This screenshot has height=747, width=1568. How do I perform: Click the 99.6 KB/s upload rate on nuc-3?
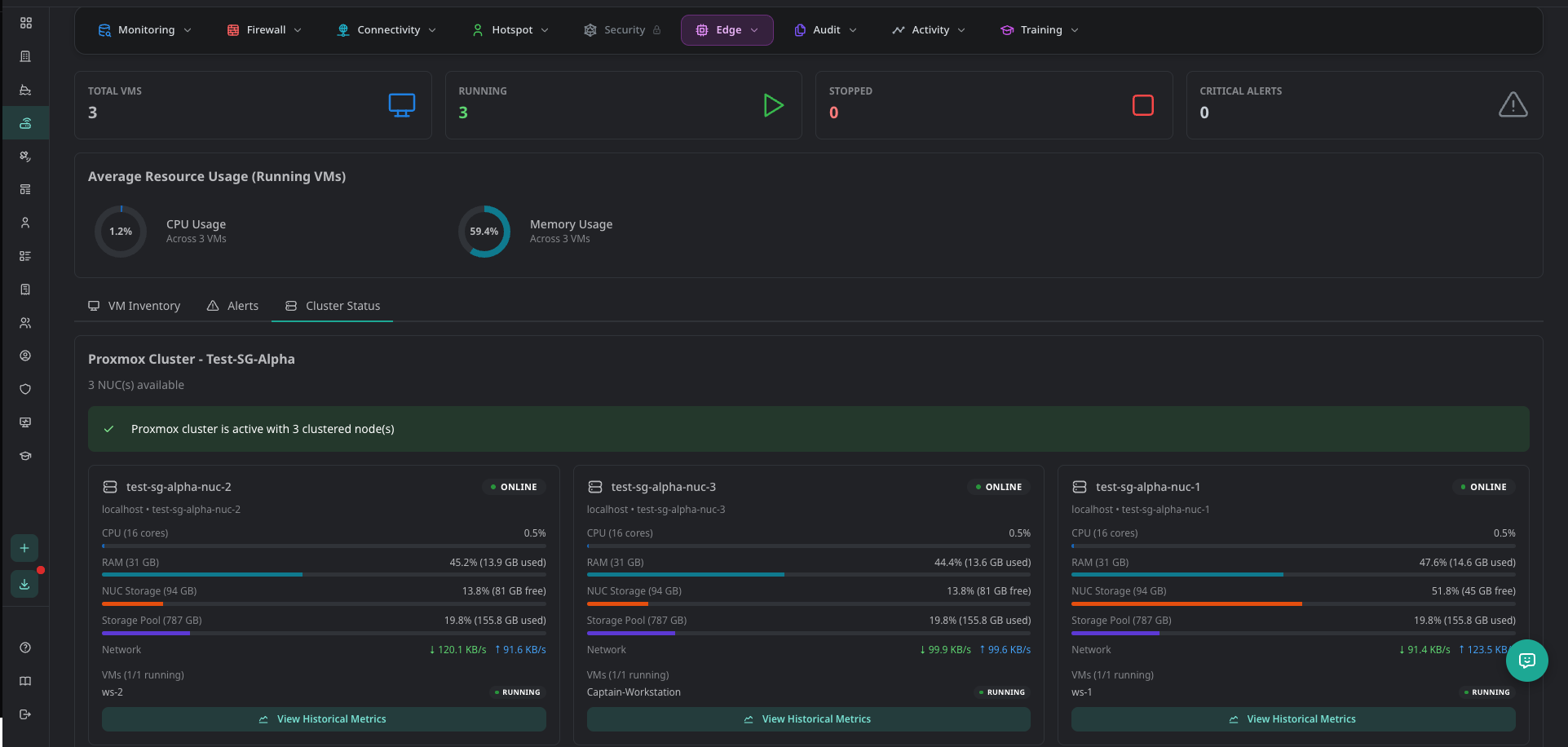(1005, 650)
